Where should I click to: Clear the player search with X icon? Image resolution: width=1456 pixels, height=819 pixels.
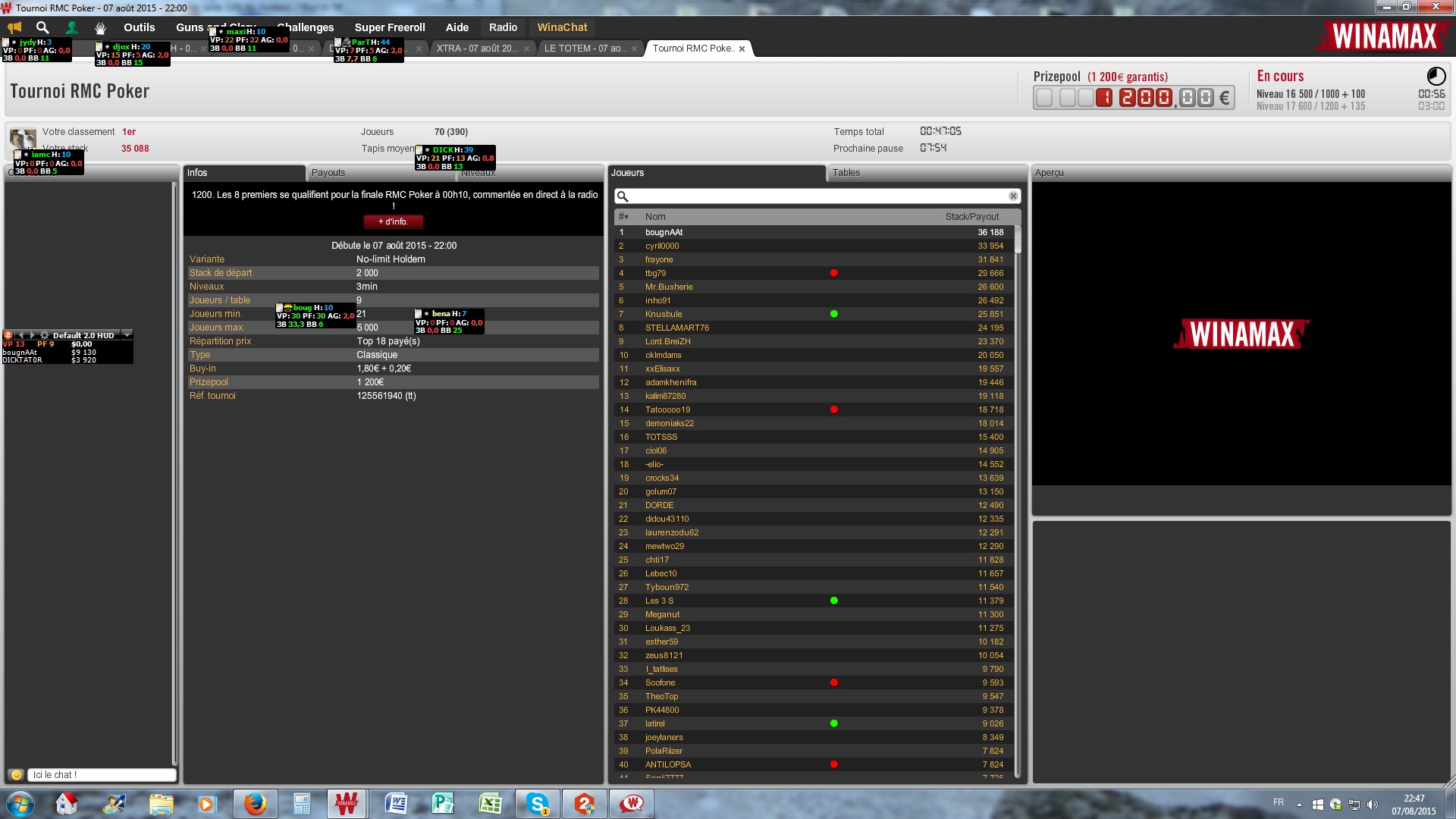point(1013,196)
